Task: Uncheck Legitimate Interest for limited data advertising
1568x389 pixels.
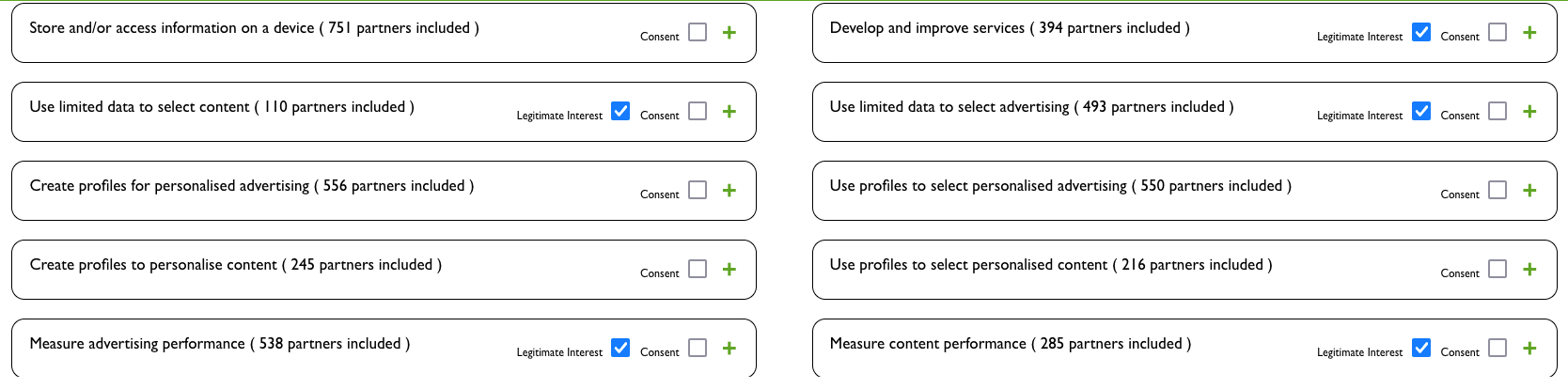Action: (x=1421, y=111)
